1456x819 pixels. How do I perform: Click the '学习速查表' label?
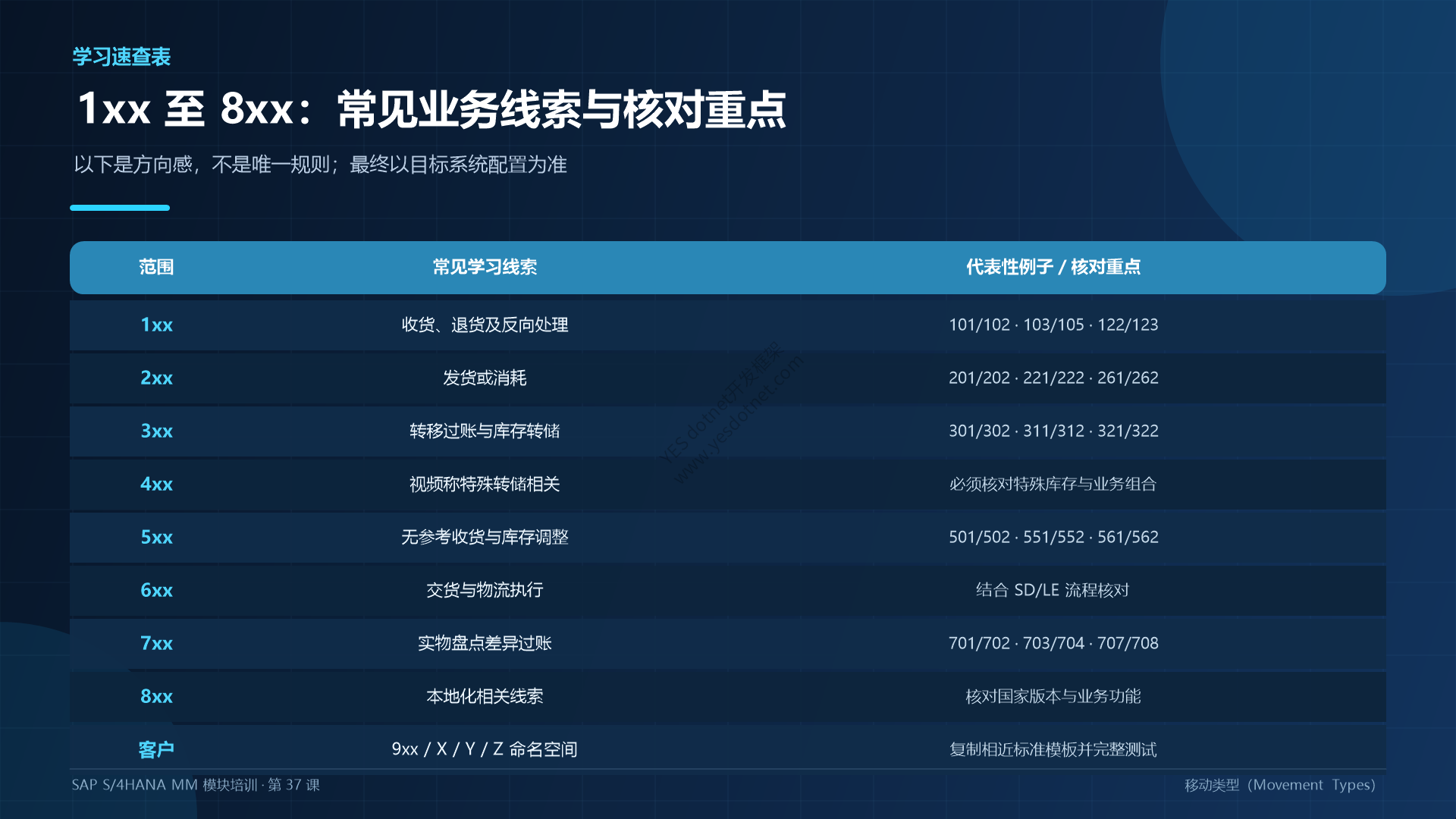point(121,57)
